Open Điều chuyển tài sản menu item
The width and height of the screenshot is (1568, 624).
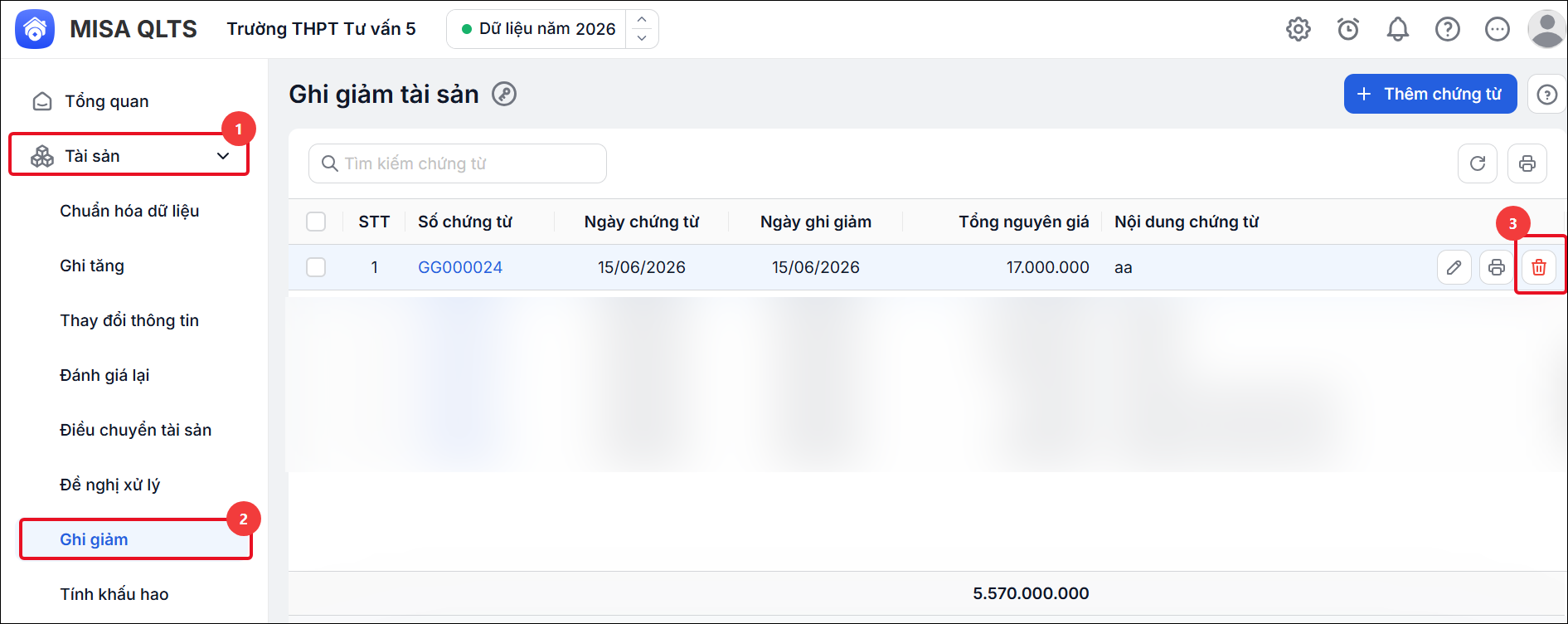click(x=135, y=430)
